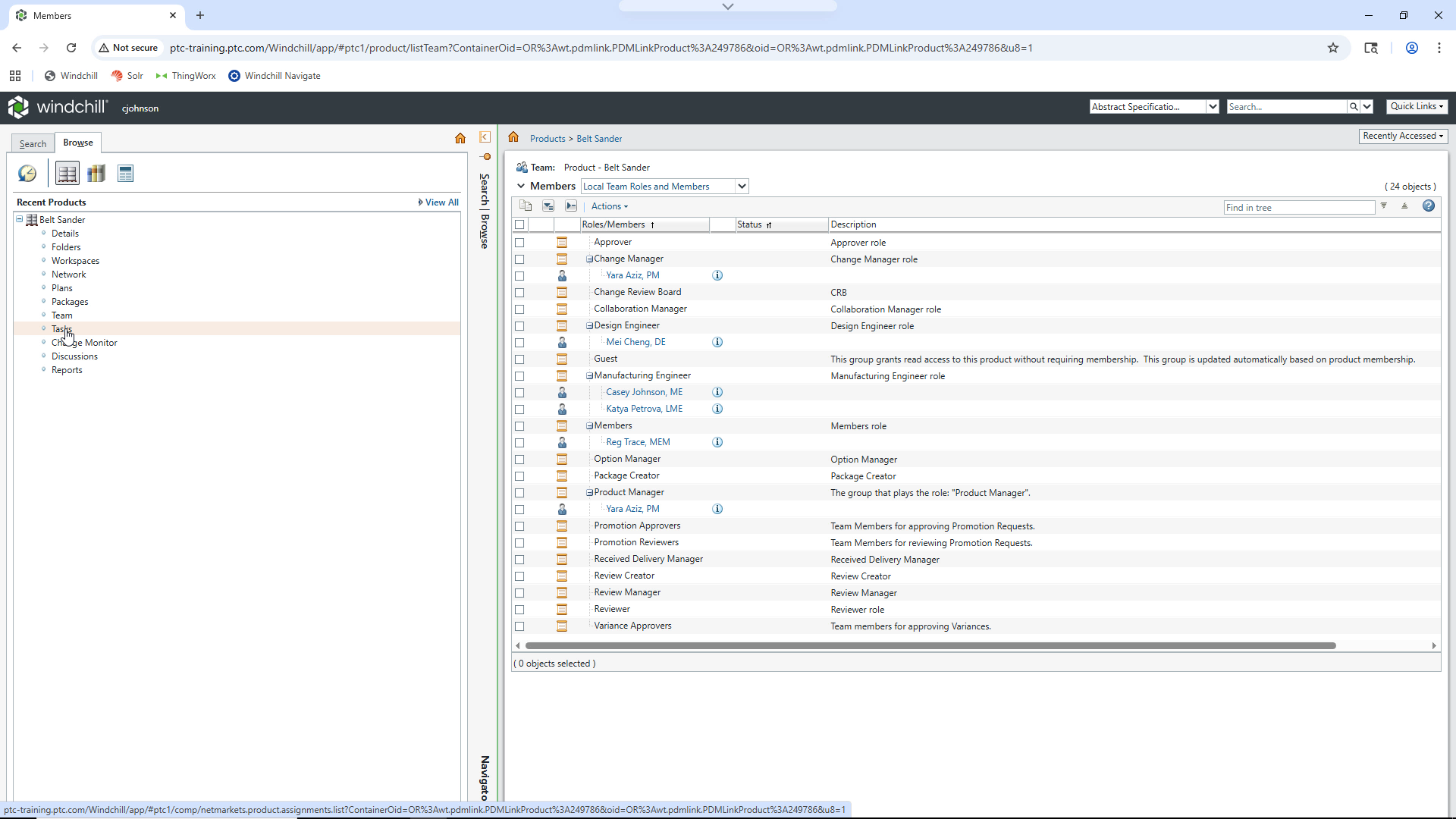Collapse the Change Manager role
The image size is (1456, 819).
[x=589, y=259]
